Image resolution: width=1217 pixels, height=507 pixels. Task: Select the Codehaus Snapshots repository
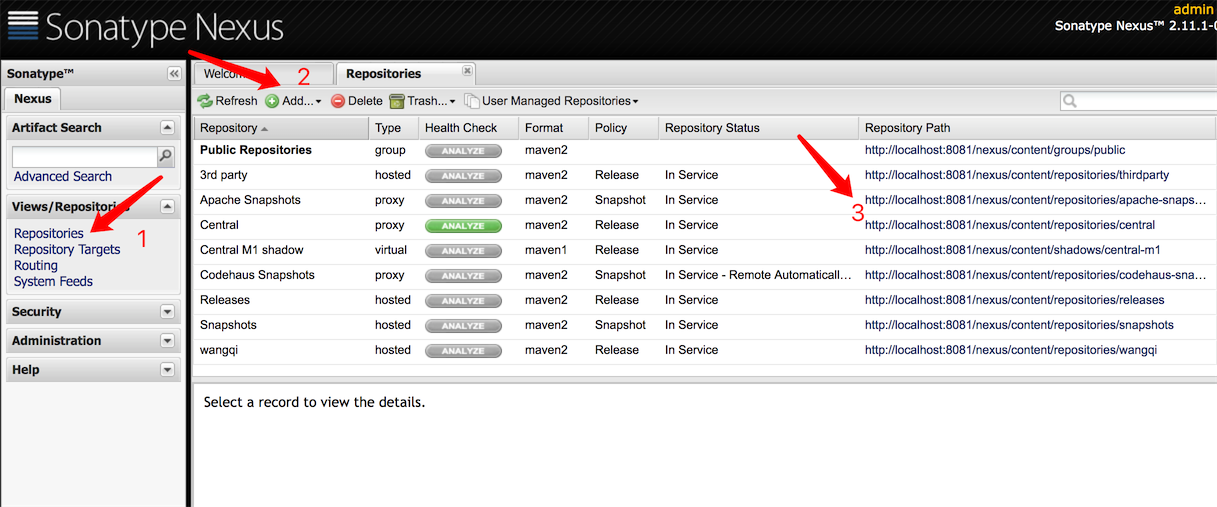tap(705, 275)
